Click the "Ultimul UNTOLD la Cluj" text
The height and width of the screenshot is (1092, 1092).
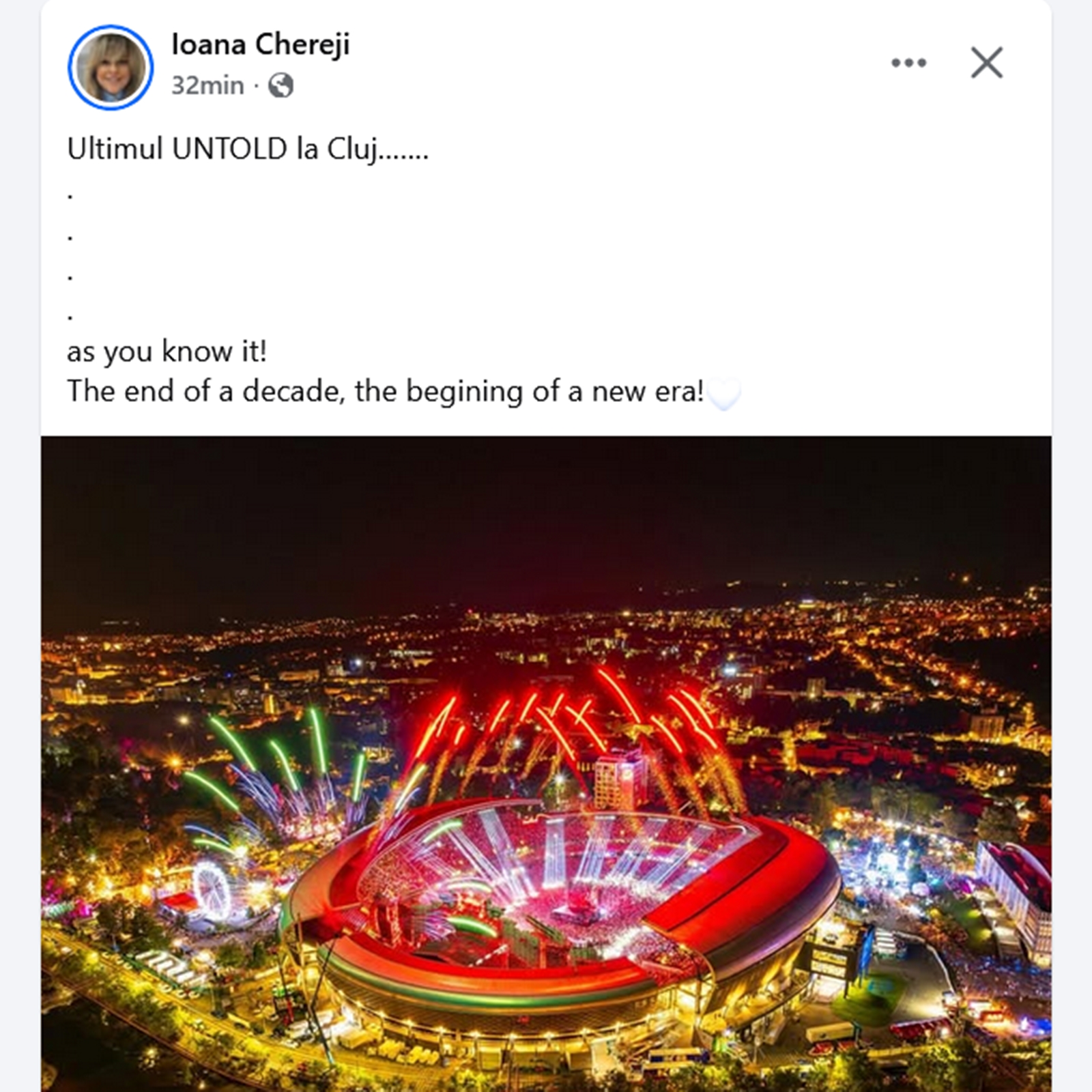pos(247,149)
